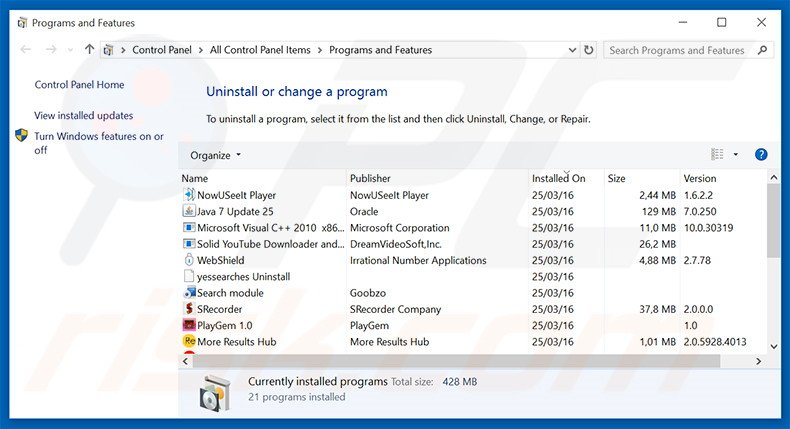Expand chevron before Control Panel breadcrumb
The height and width of the screenshot is (429, 790).
tap(123, 50)
